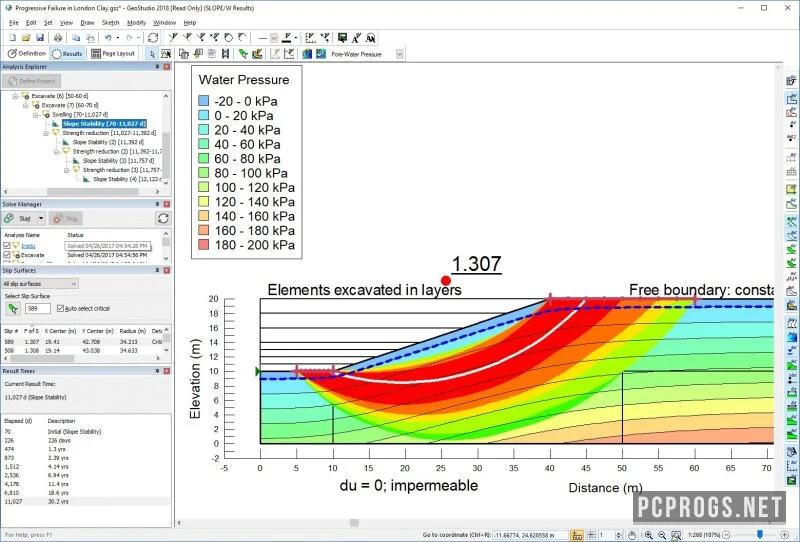
Task: Click the Insitu analysis link
Action: pyautogui.click(x=28, y=246)
